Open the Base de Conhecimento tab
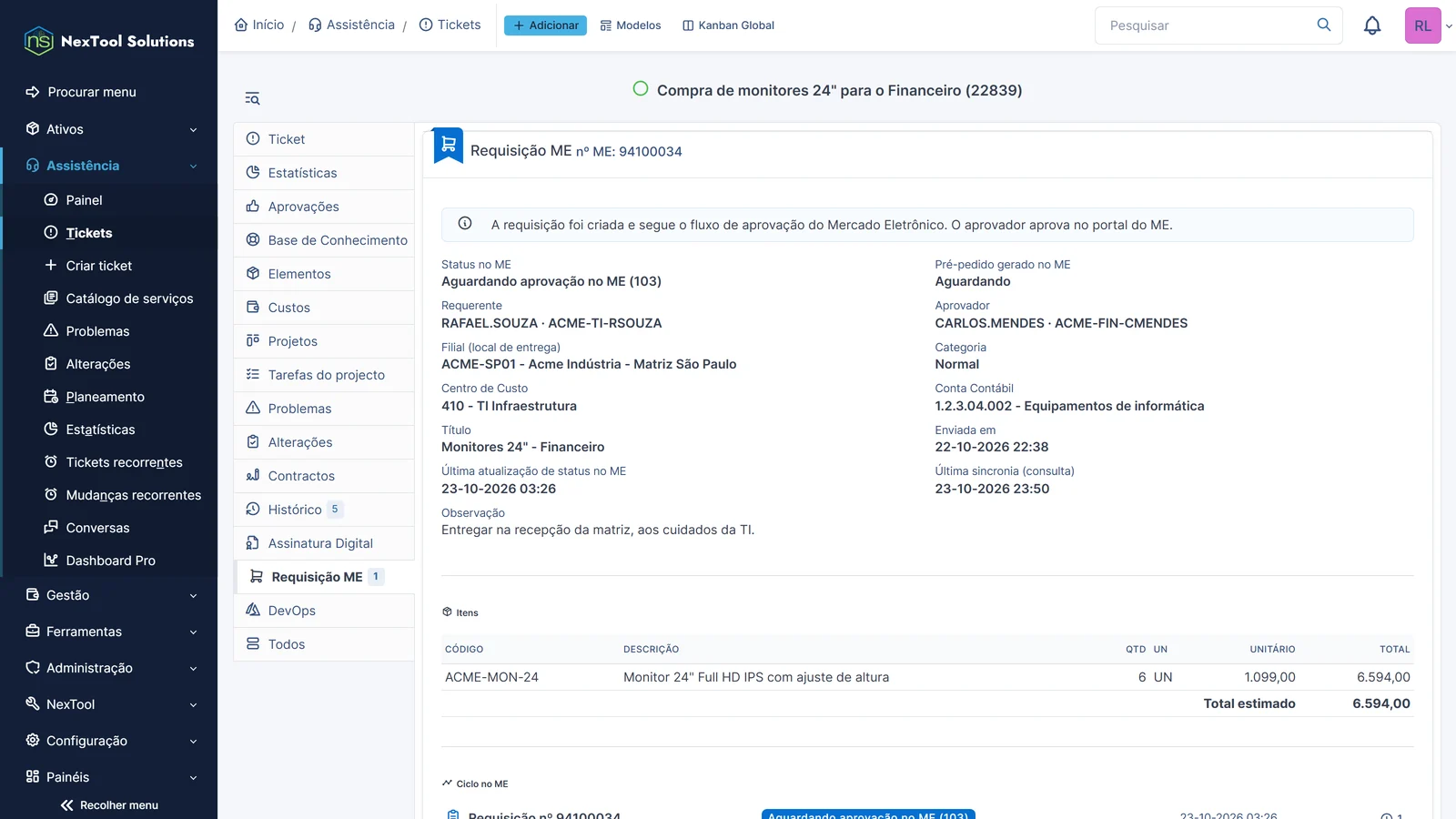Image resolution: width=1456 pixels, height=819 pixels. point(324,240)
